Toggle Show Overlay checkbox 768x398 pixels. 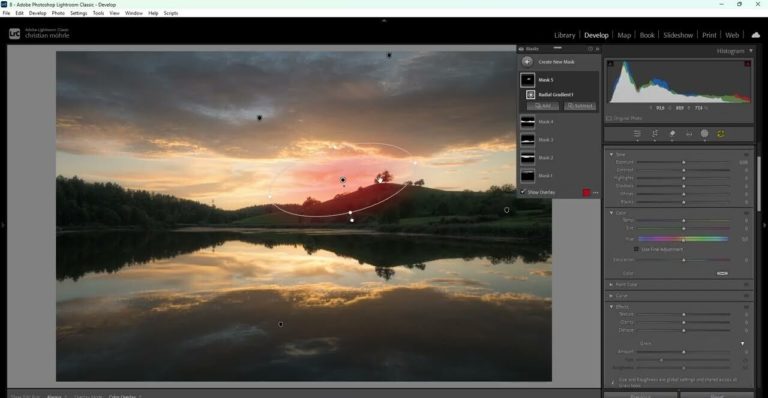coord(523,192)
